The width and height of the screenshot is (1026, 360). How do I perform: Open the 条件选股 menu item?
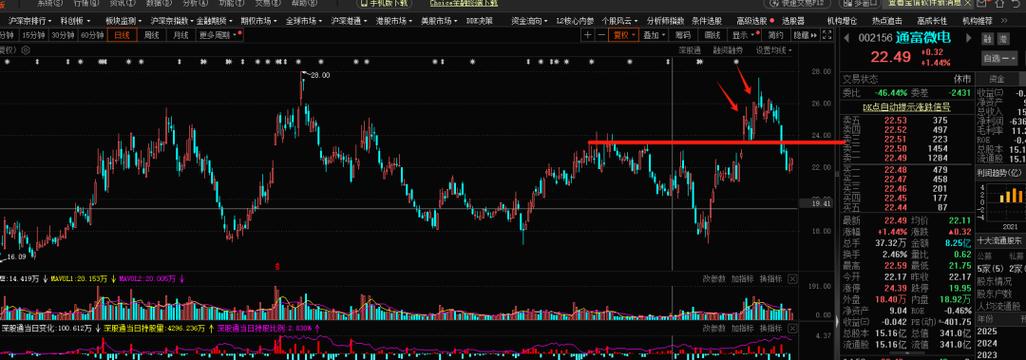pos(707,20)
